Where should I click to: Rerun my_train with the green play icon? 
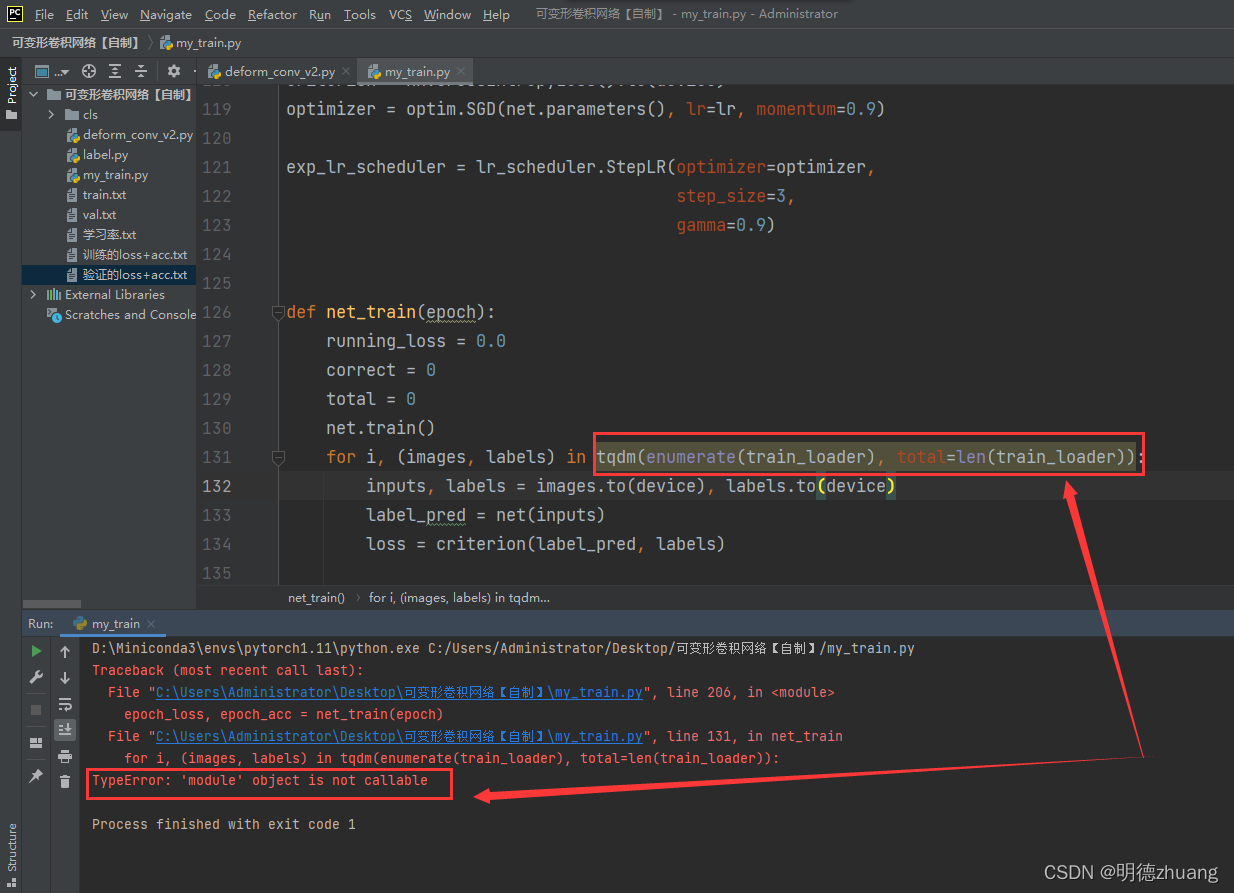click(37, 651)
